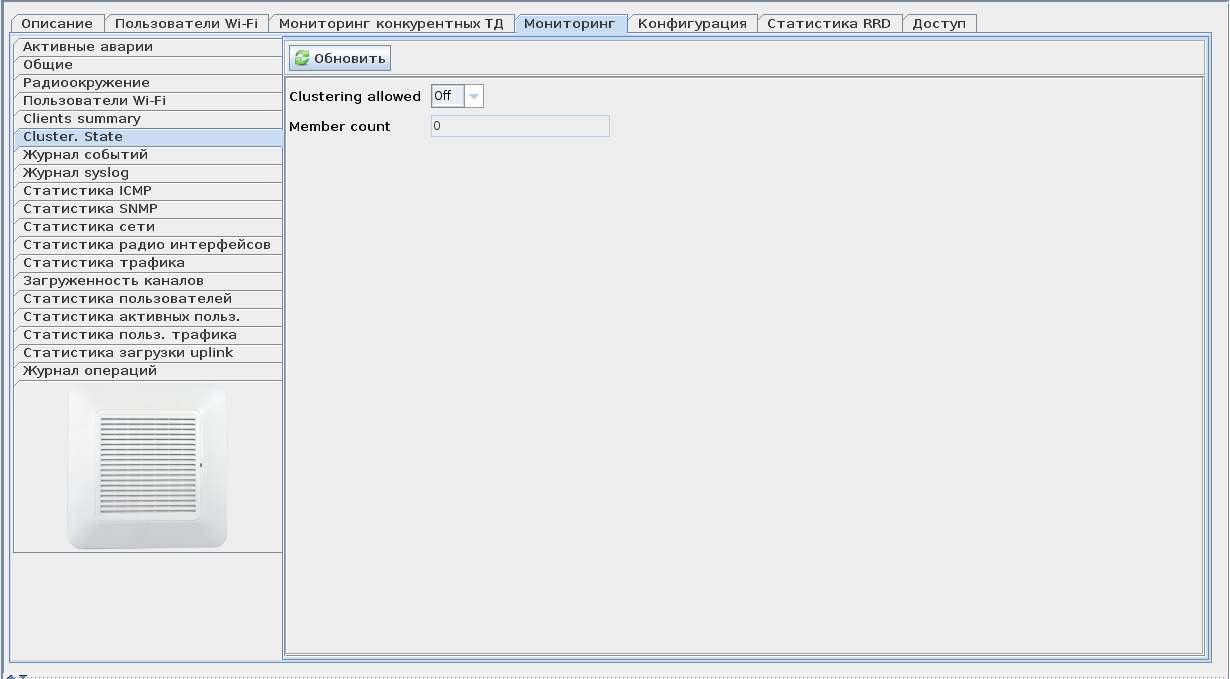Open Статистика активных польз.
This screenshot has width=1230, height=679.
pos(148,317)
